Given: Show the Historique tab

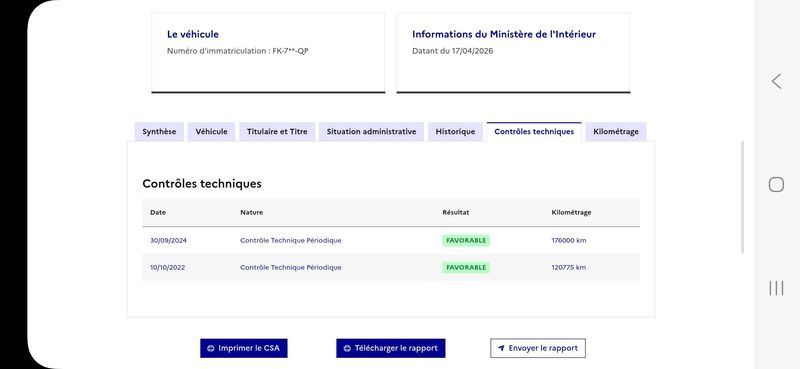Looking at the screenshot, I should coord(455,132).
